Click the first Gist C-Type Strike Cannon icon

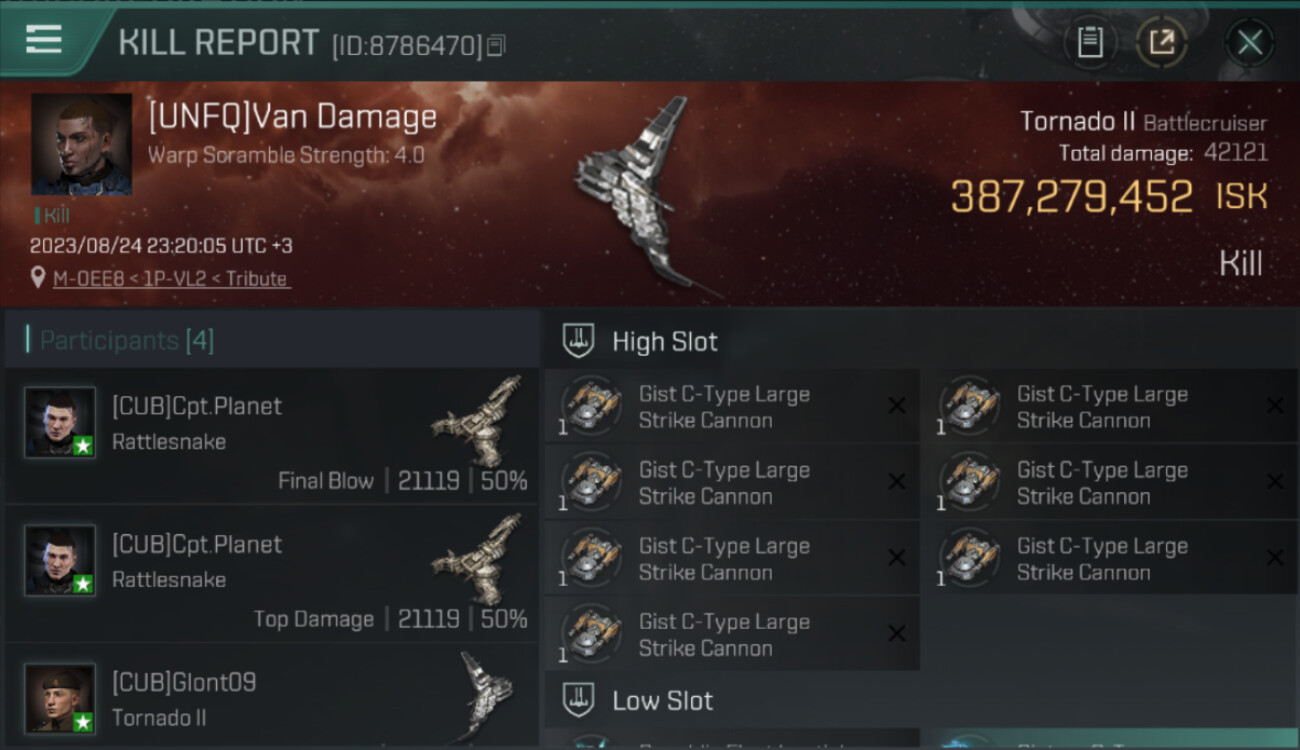(x=590, y=406)
